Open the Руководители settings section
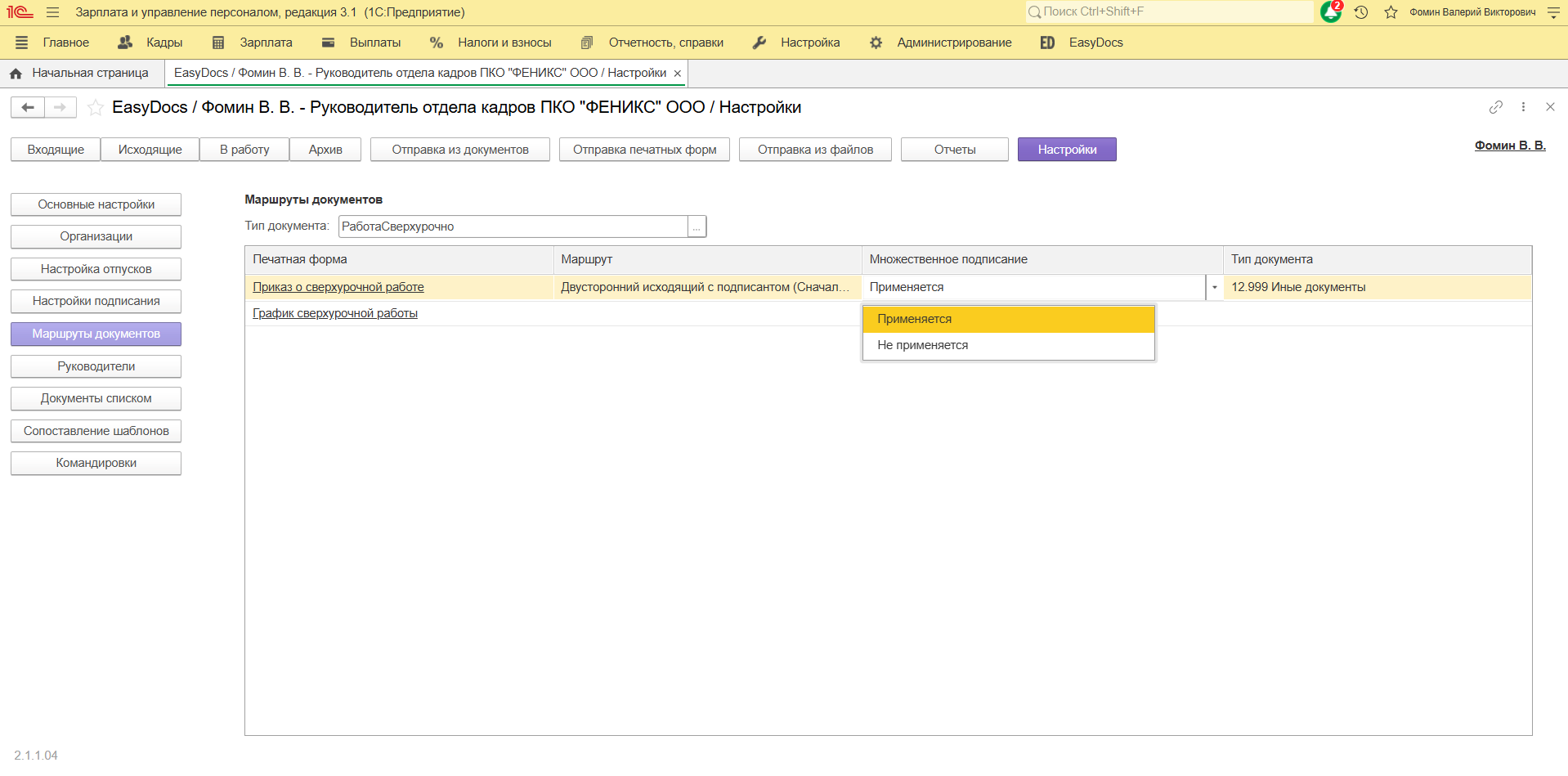The image size is (1568, 776). click(96, 366)
